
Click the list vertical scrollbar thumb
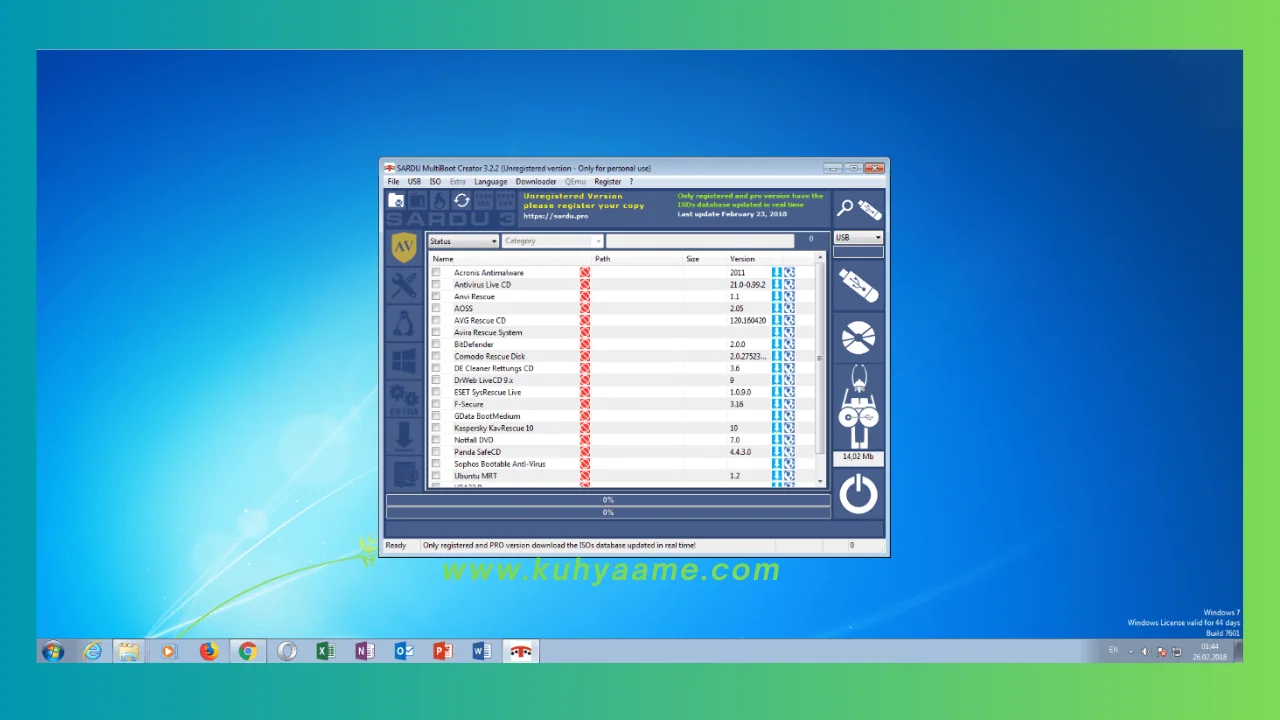(x=820, y=358)
